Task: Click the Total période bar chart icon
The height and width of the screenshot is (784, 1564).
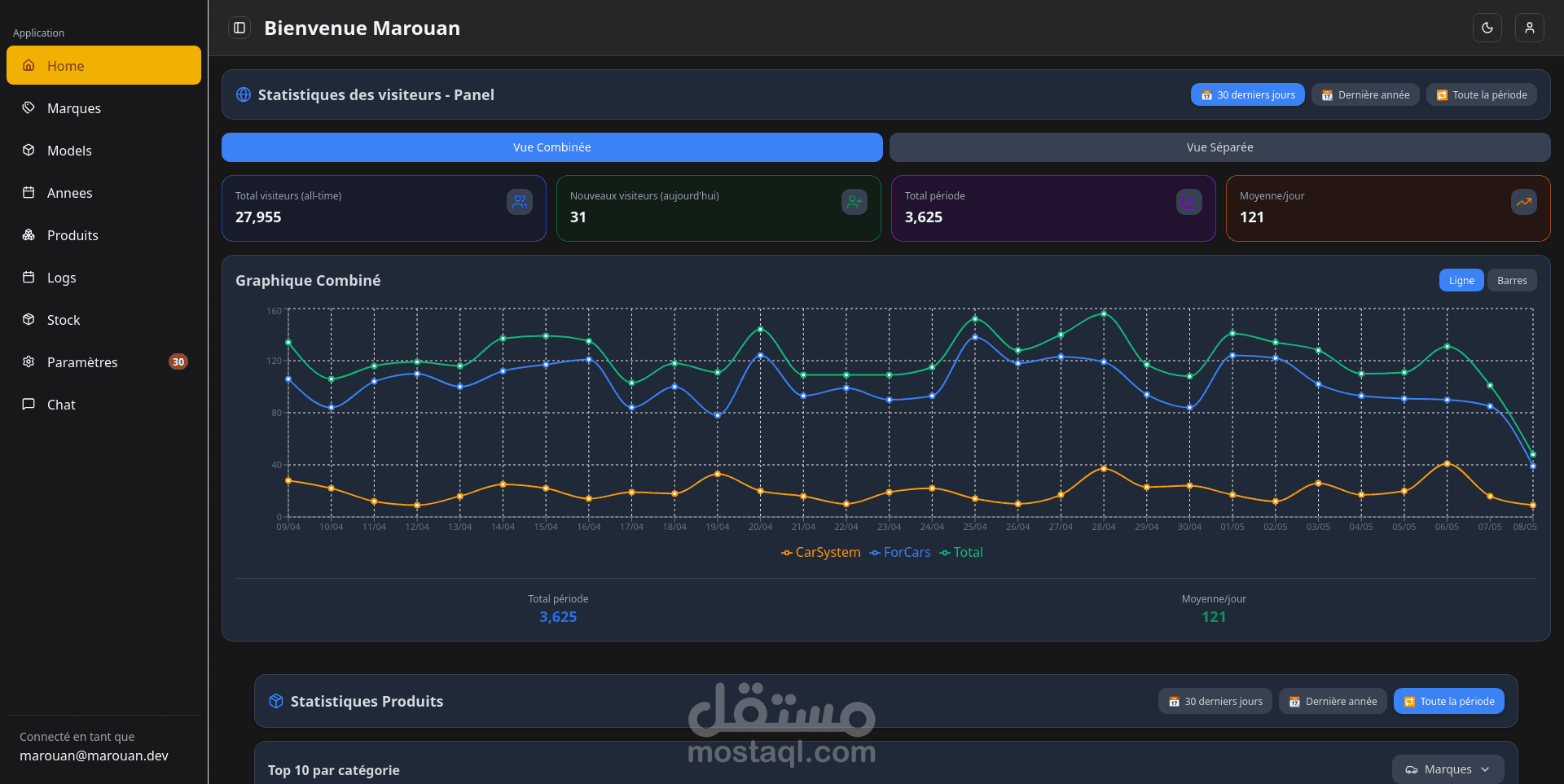Action: point(1189,202)
